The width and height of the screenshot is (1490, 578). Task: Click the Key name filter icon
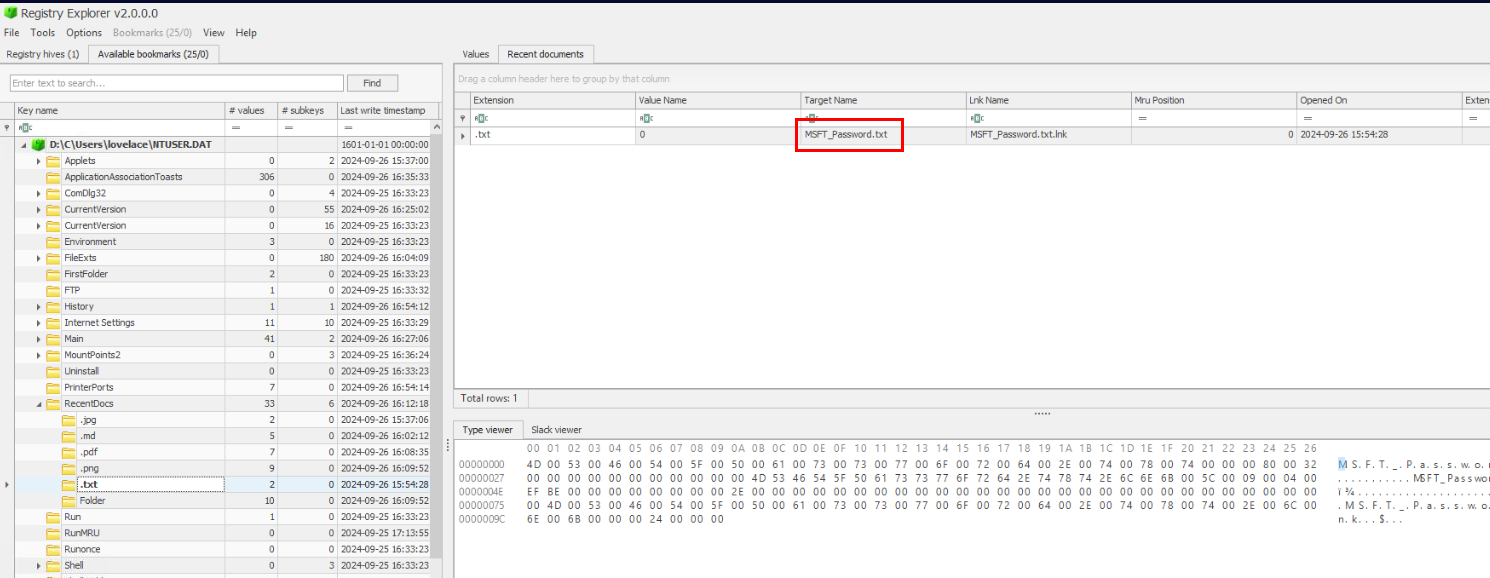[25, 128]
